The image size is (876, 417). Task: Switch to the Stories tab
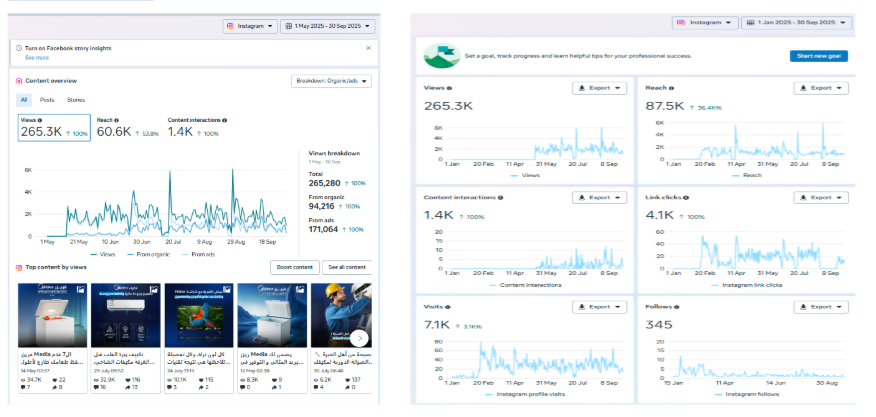pos(76,100)
